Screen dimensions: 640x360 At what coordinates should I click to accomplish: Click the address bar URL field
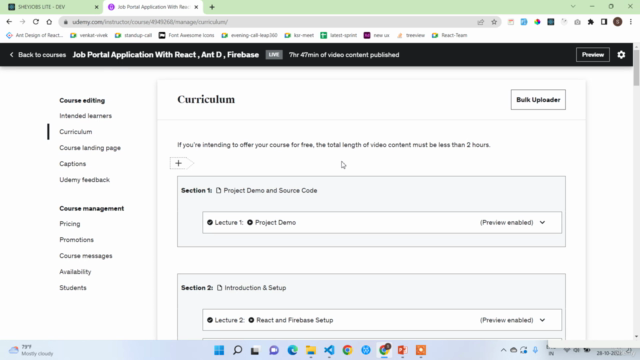pos(269,22)
